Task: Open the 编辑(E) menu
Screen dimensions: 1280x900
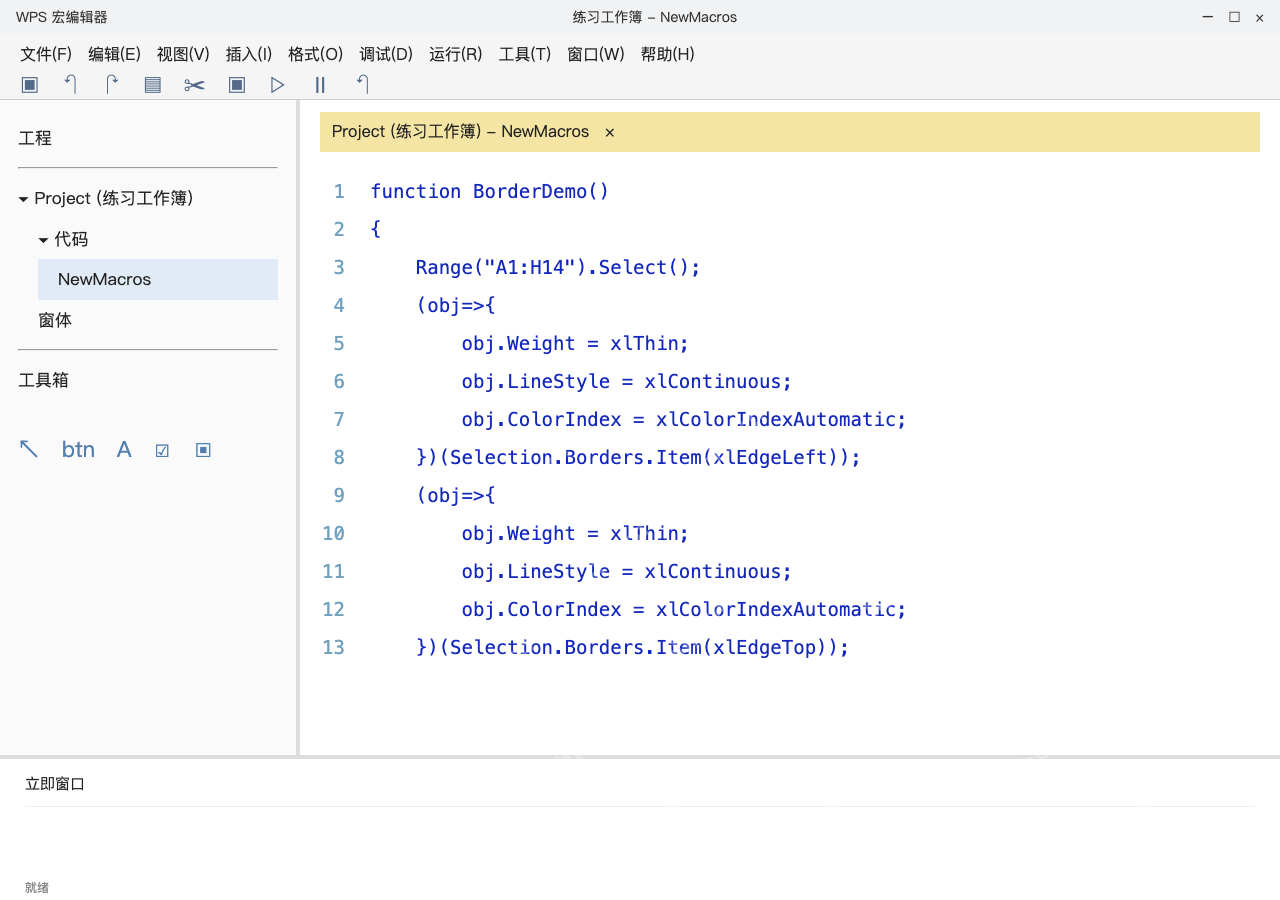Action: (x=114, y=54)
